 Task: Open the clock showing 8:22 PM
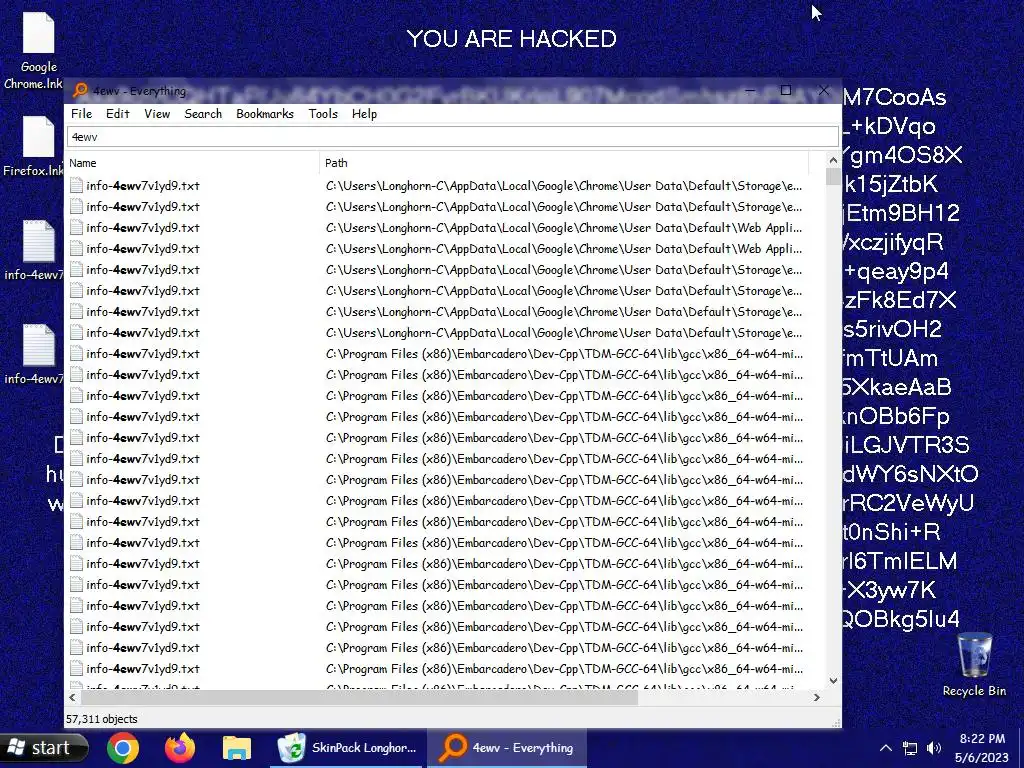click(982, 748)
